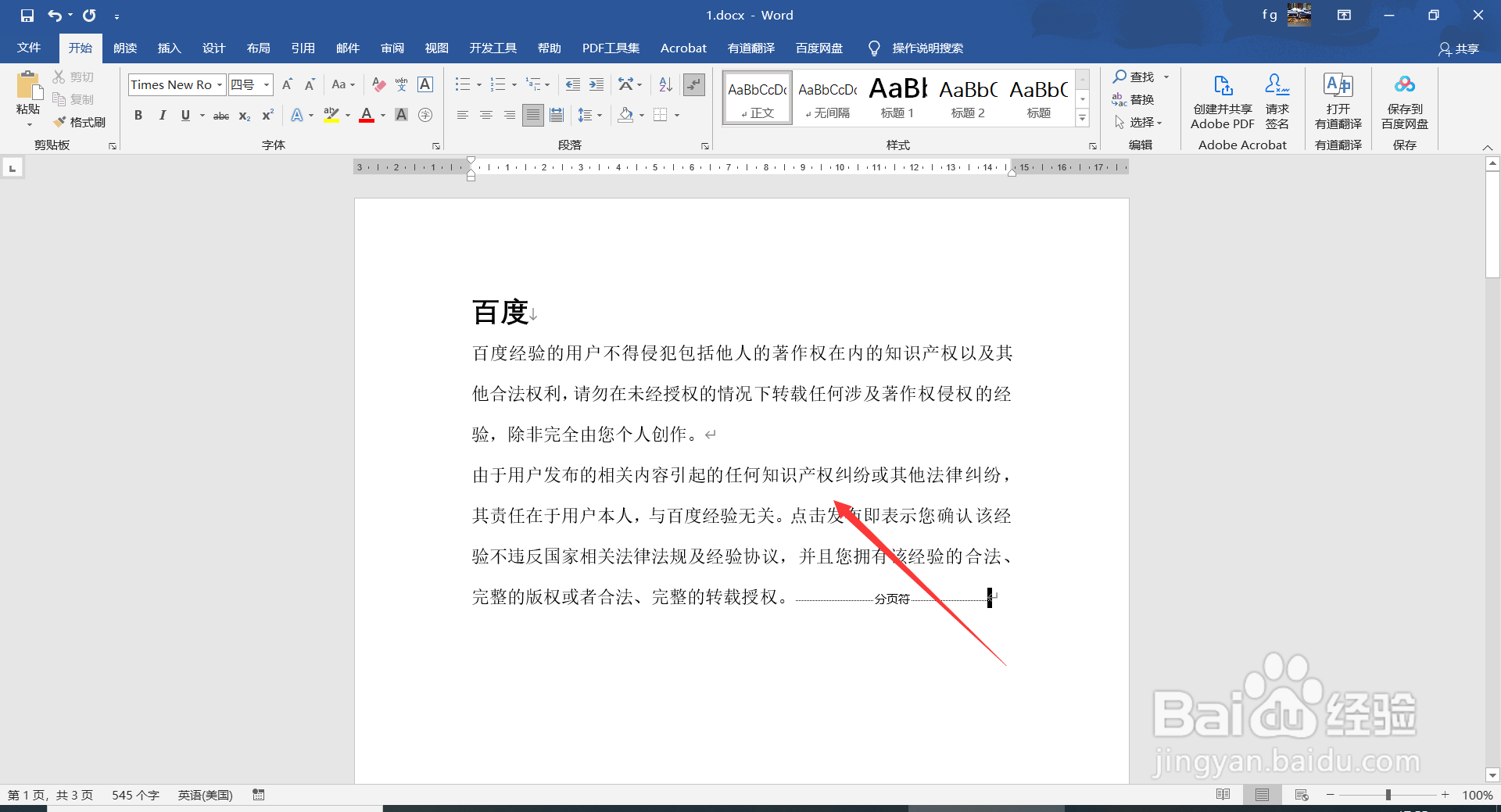Open line spacing dropdown
1501x812 pixels.
590,116
